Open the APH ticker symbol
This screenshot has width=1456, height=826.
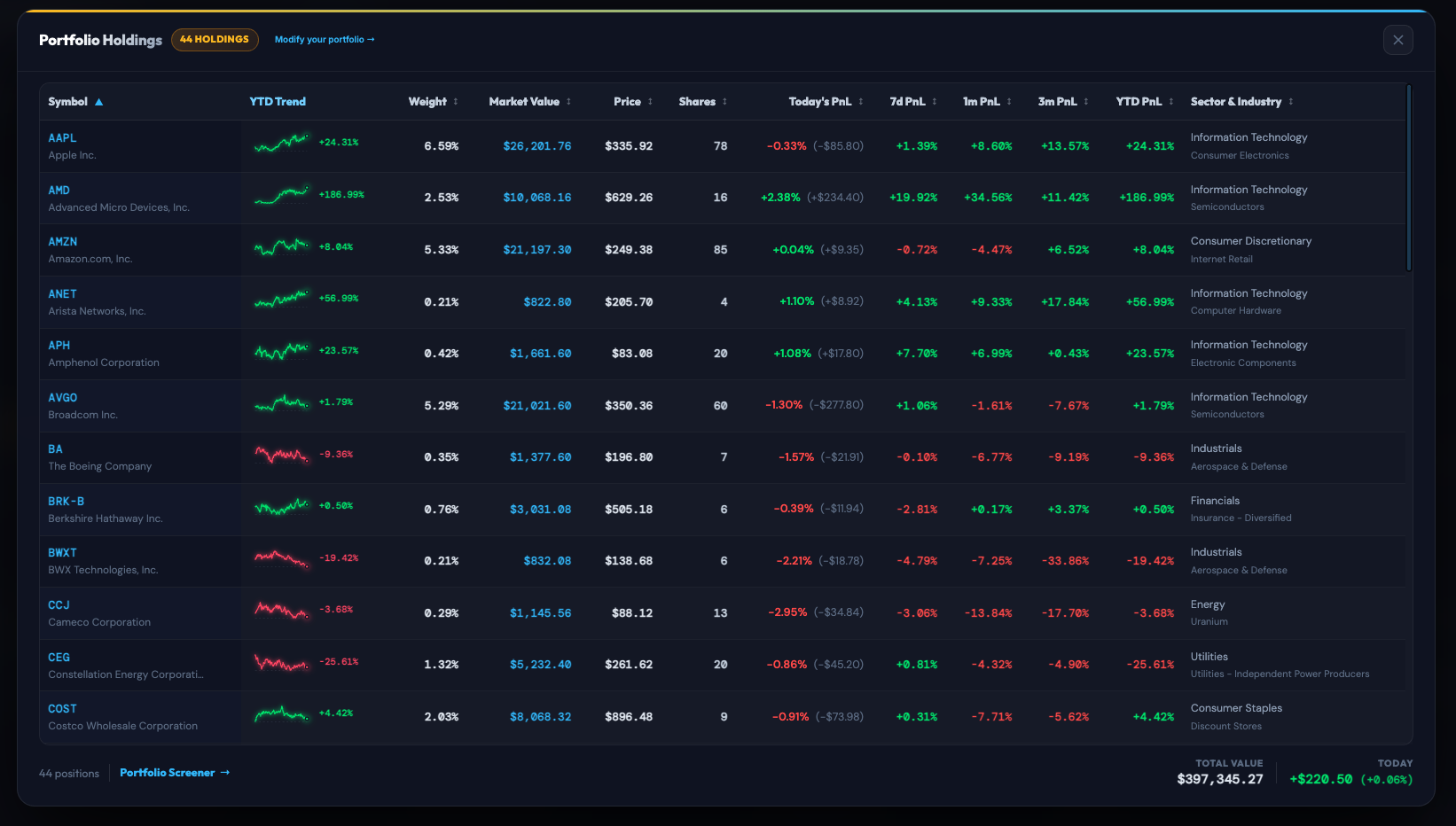tap(59, 346)
